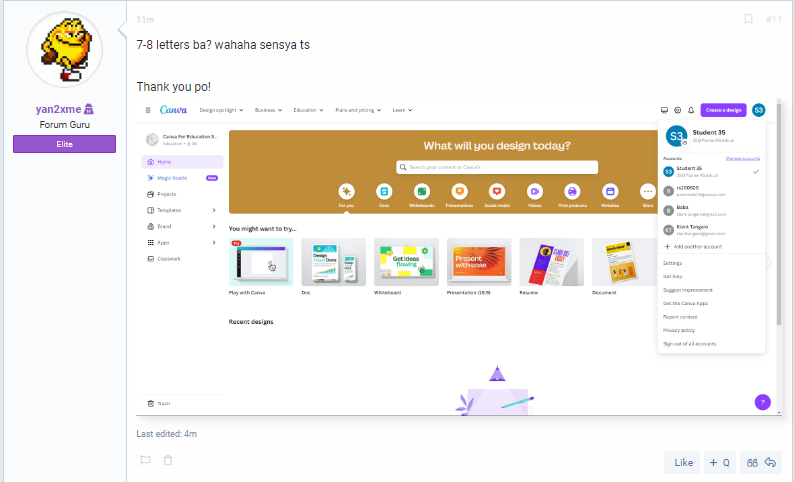Delete the post with the trash can icon

click(x=168, y=460)
